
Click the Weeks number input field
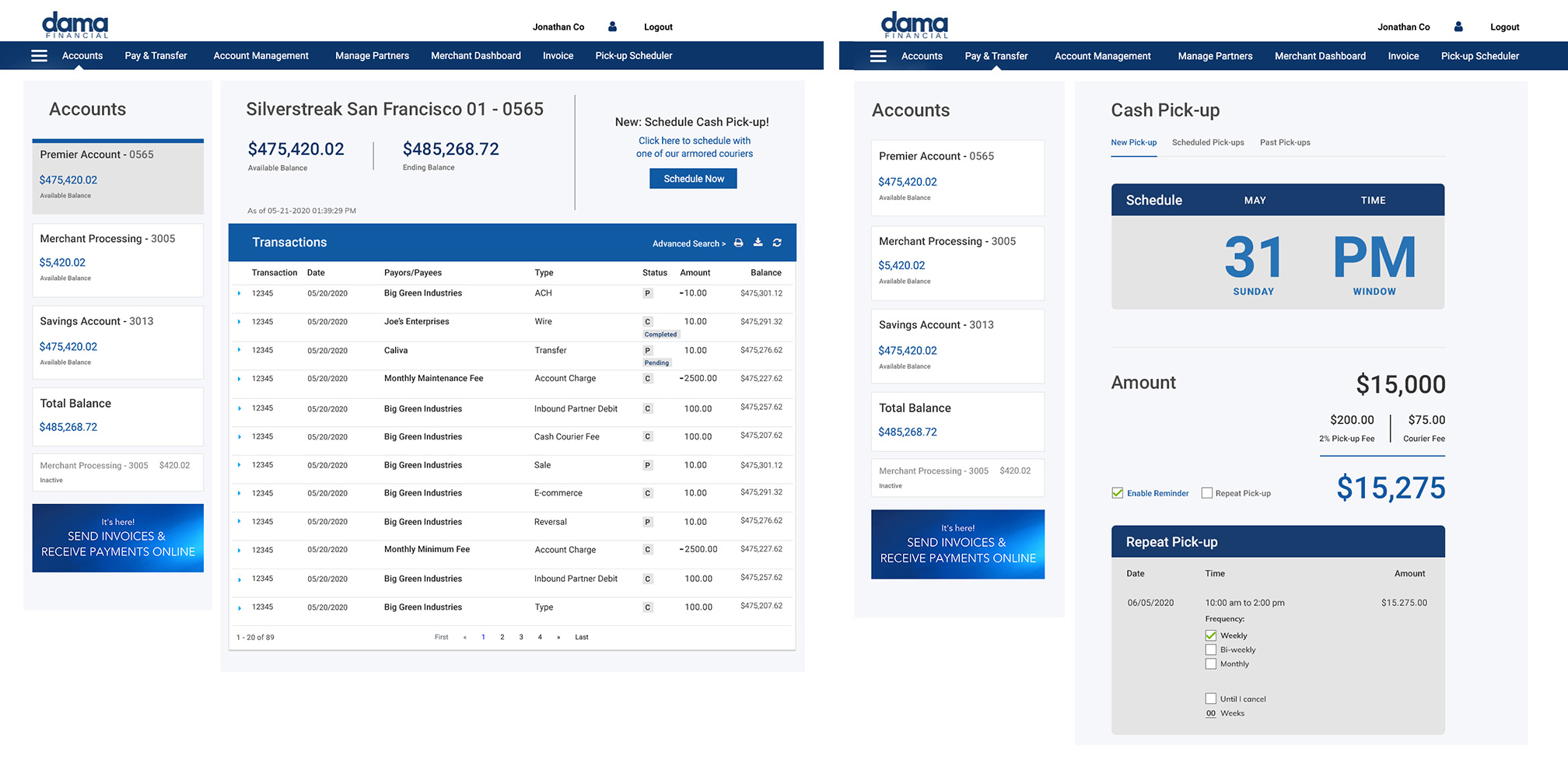1210,714
